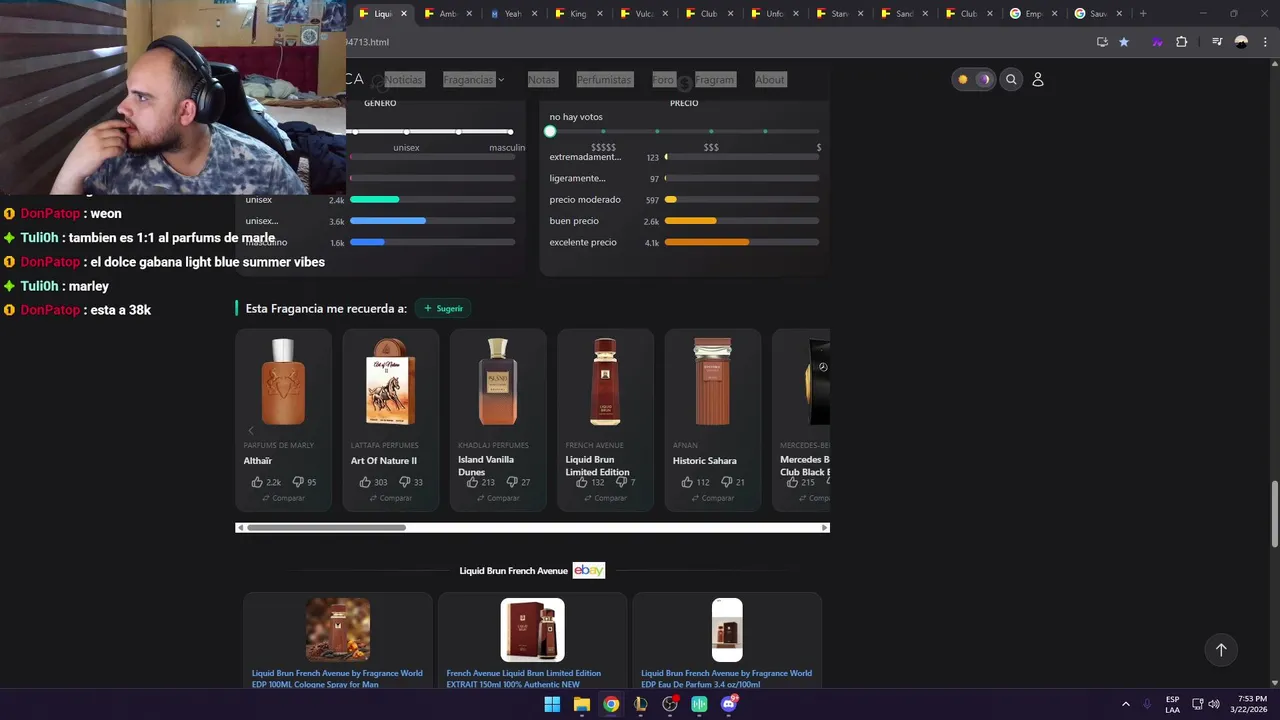Thumbs down Historic Sahara

pyautogui.click(x=726, y=482)
